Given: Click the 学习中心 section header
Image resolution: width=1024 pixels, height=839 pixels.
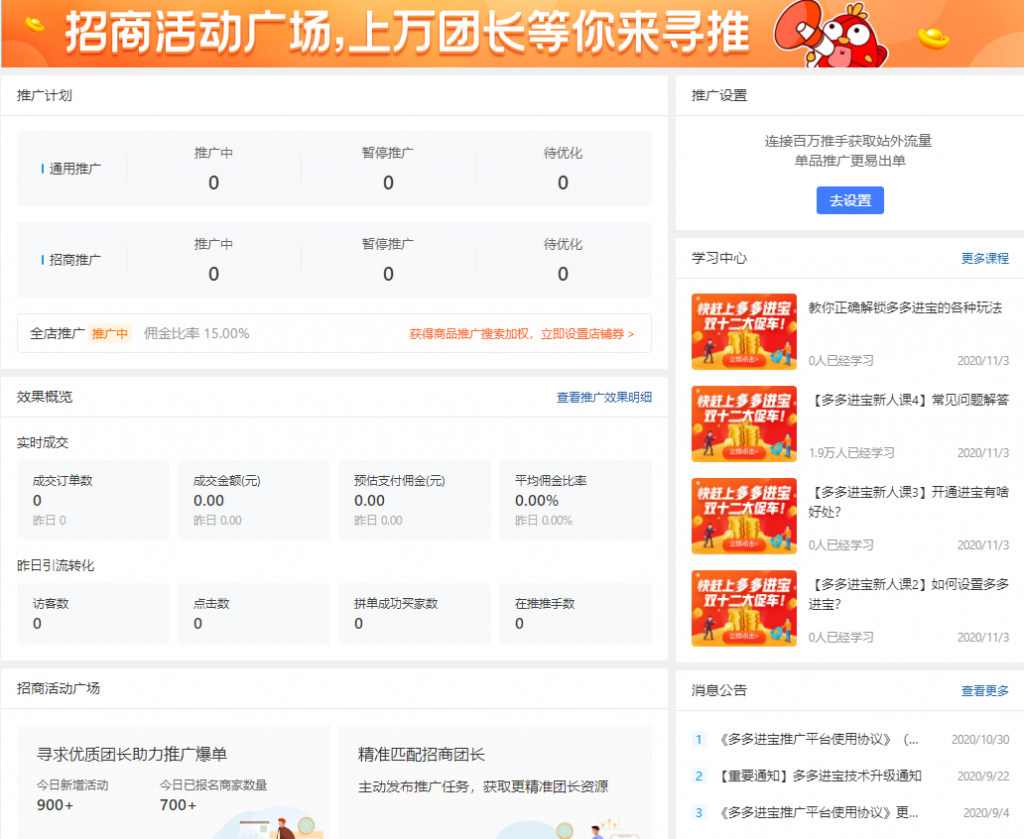Looking at the screenshot, I should (719, 259).
